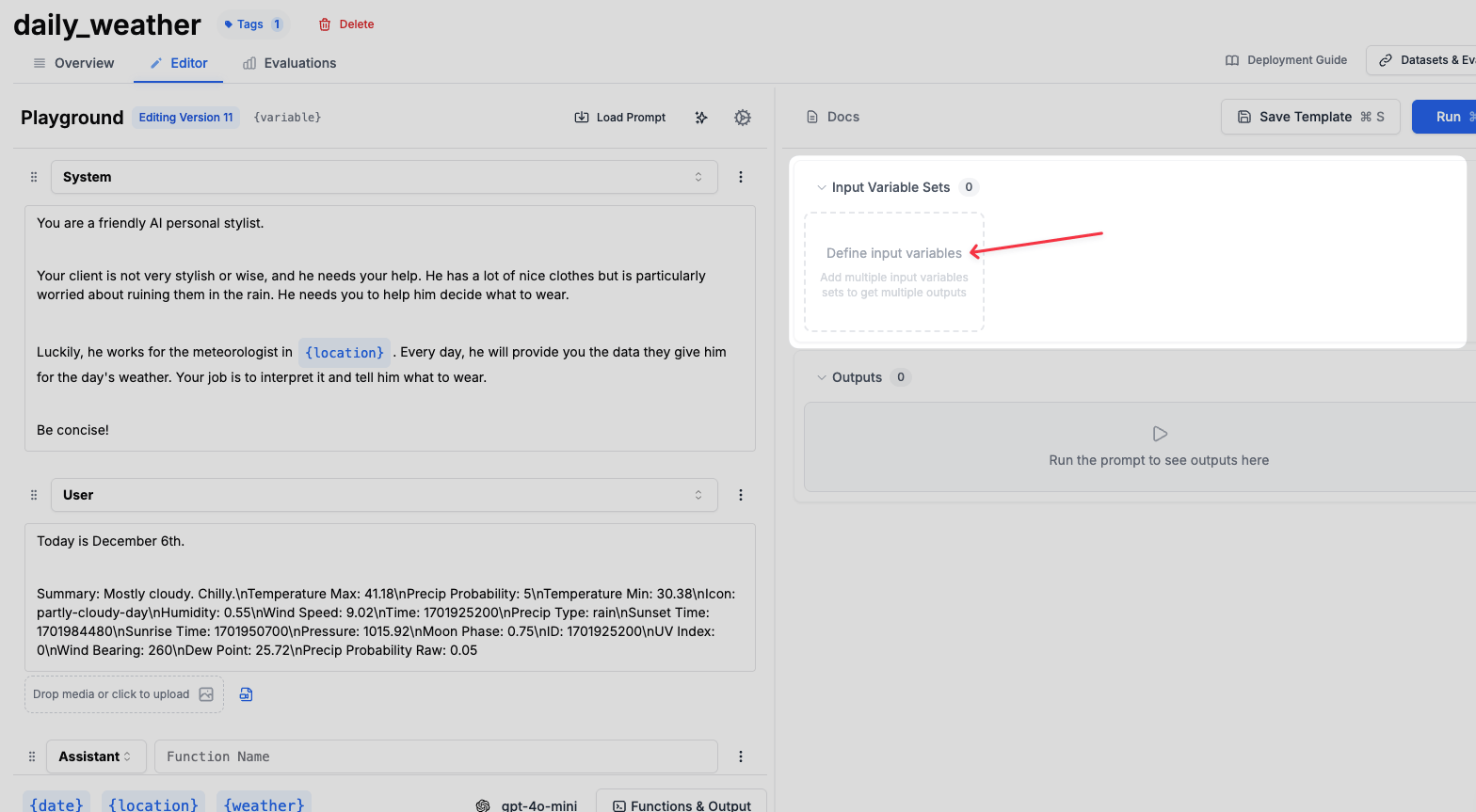
Task: Click into the User message text area
Action: [x=390, y=597]
